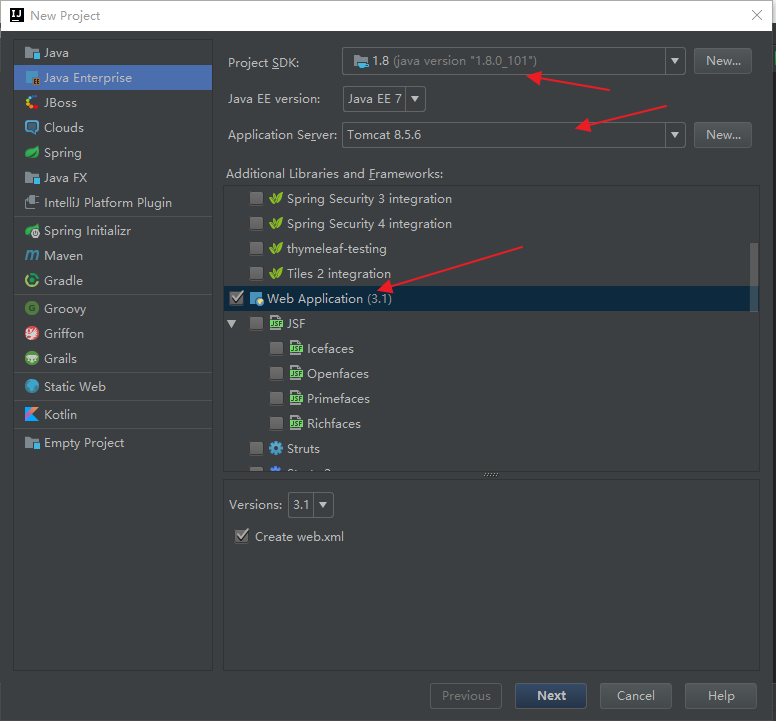
Task: Select the Java project type icon
Action: [32, 53]
